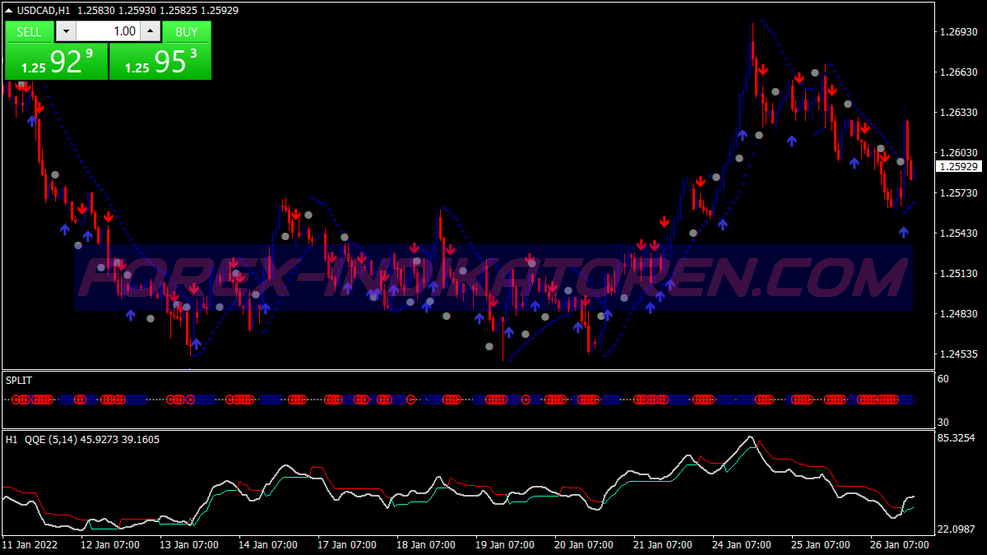This screenshot has width=987, height=555.
Task: Click the 18 Jan 07:00 time label
Action: 426,545
